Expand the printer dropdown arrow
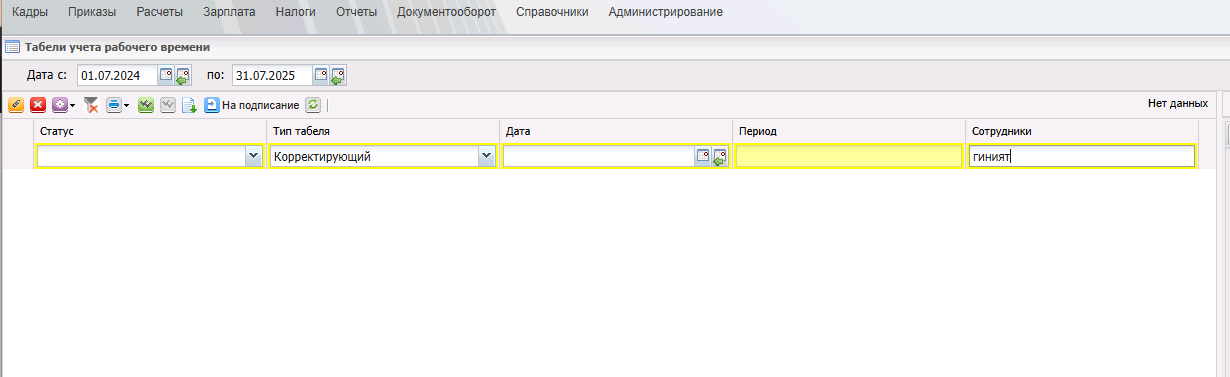Viewport: 1230px width, 377px height. (x=127, y=105)
